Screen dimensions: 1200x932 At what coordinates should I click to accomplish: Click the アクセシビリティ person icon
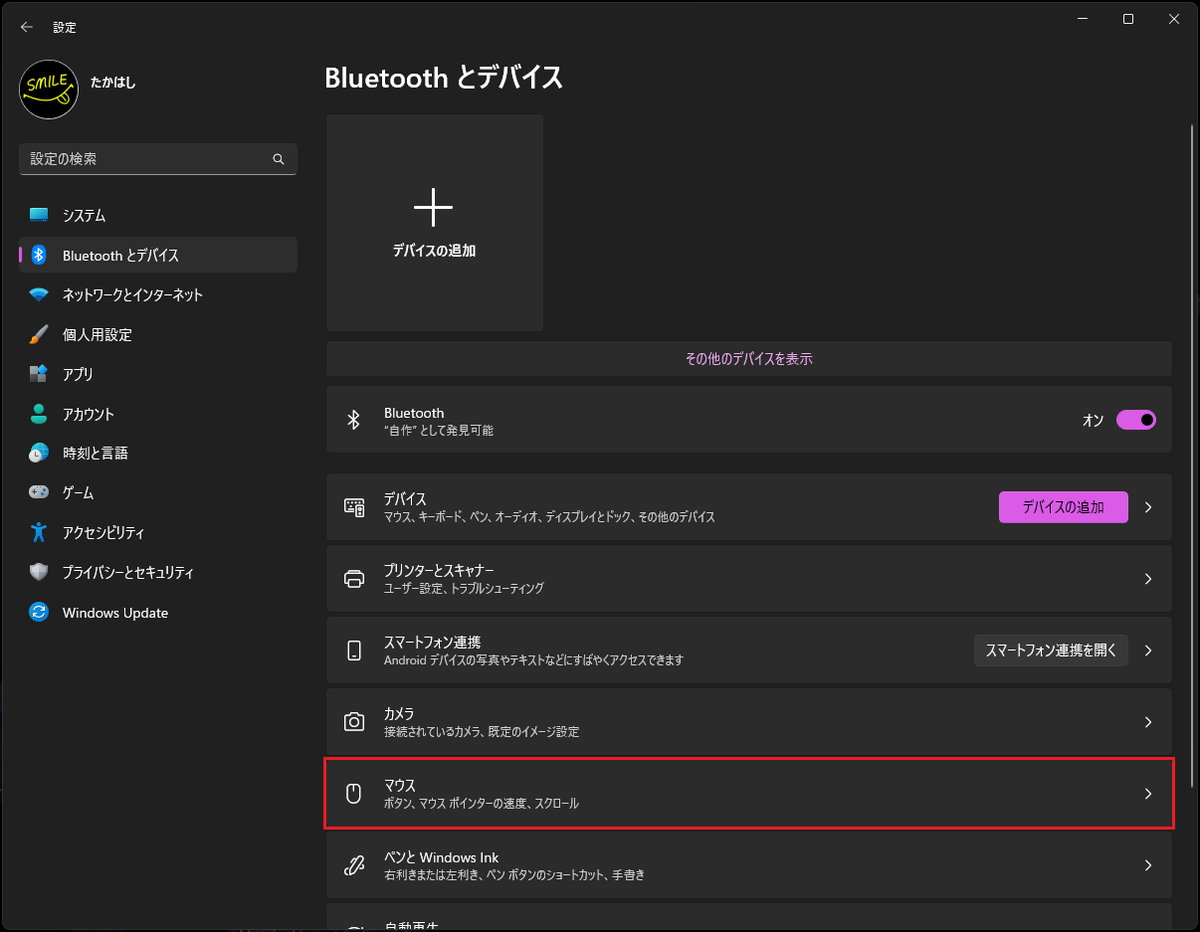point(39,532)
